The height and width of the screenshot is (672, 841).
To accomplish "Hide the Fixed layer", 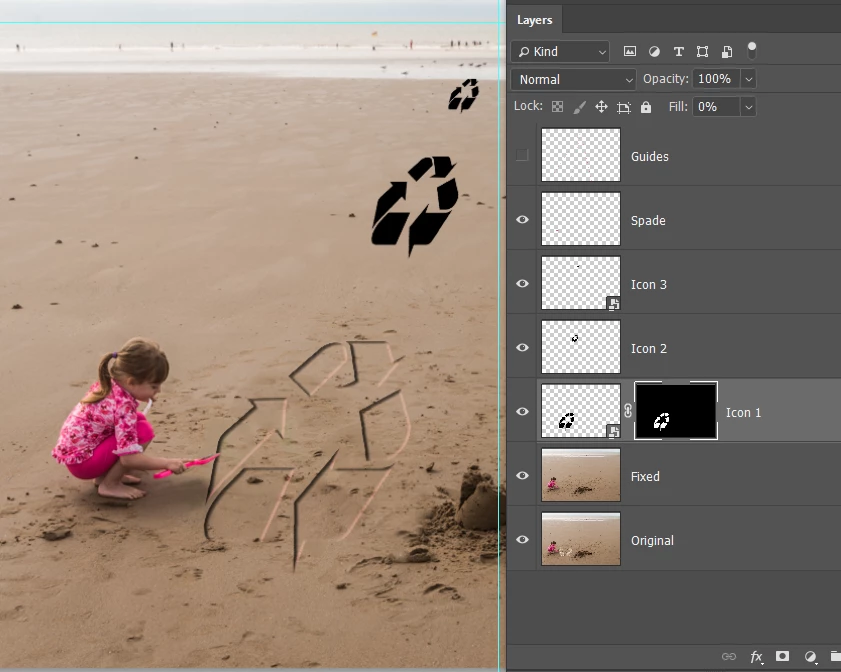I will coord(522,476).
